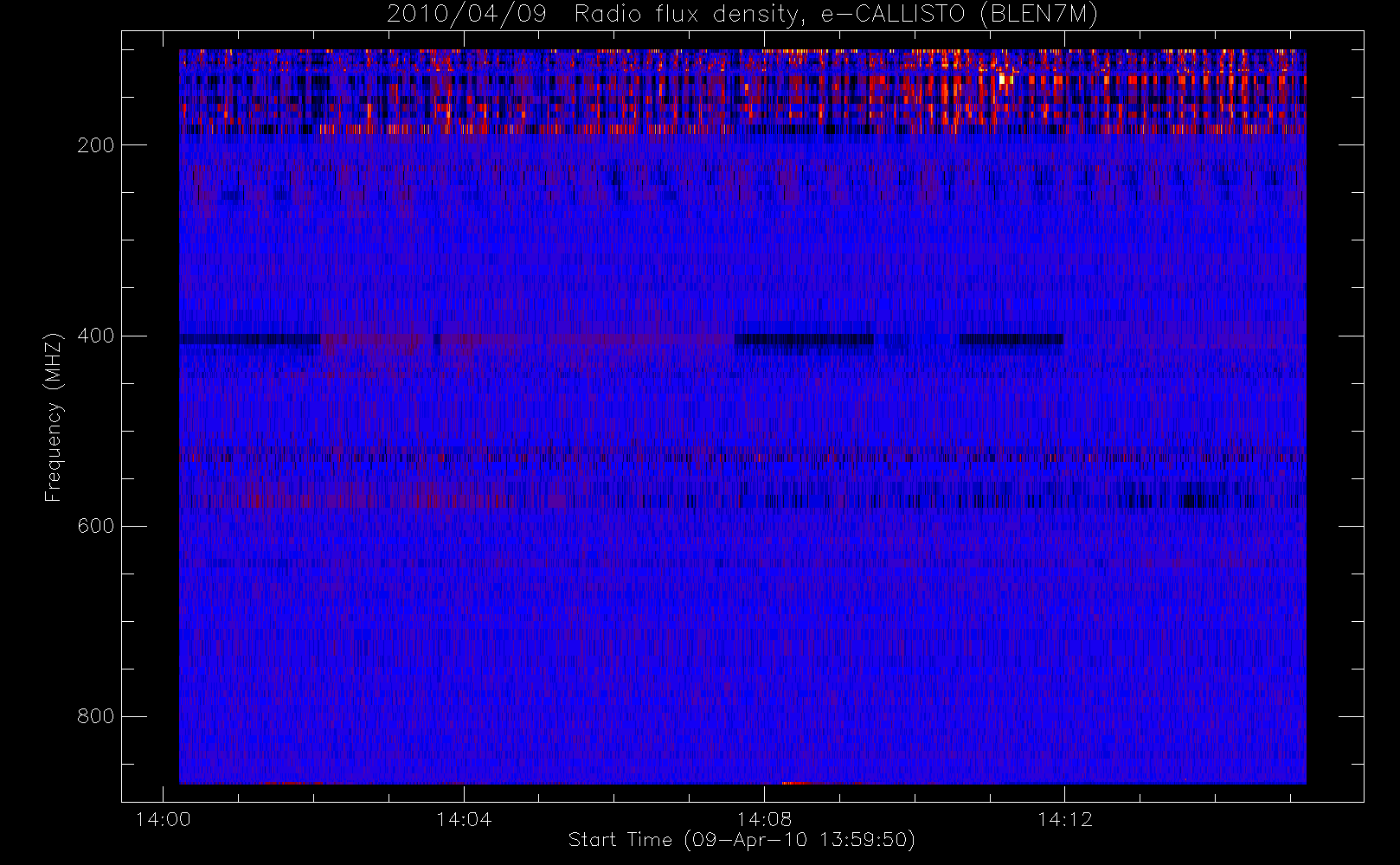Click the '14:00' time tick label
Viewport: 1400px width, 865px height.
[x=164, y=819]
